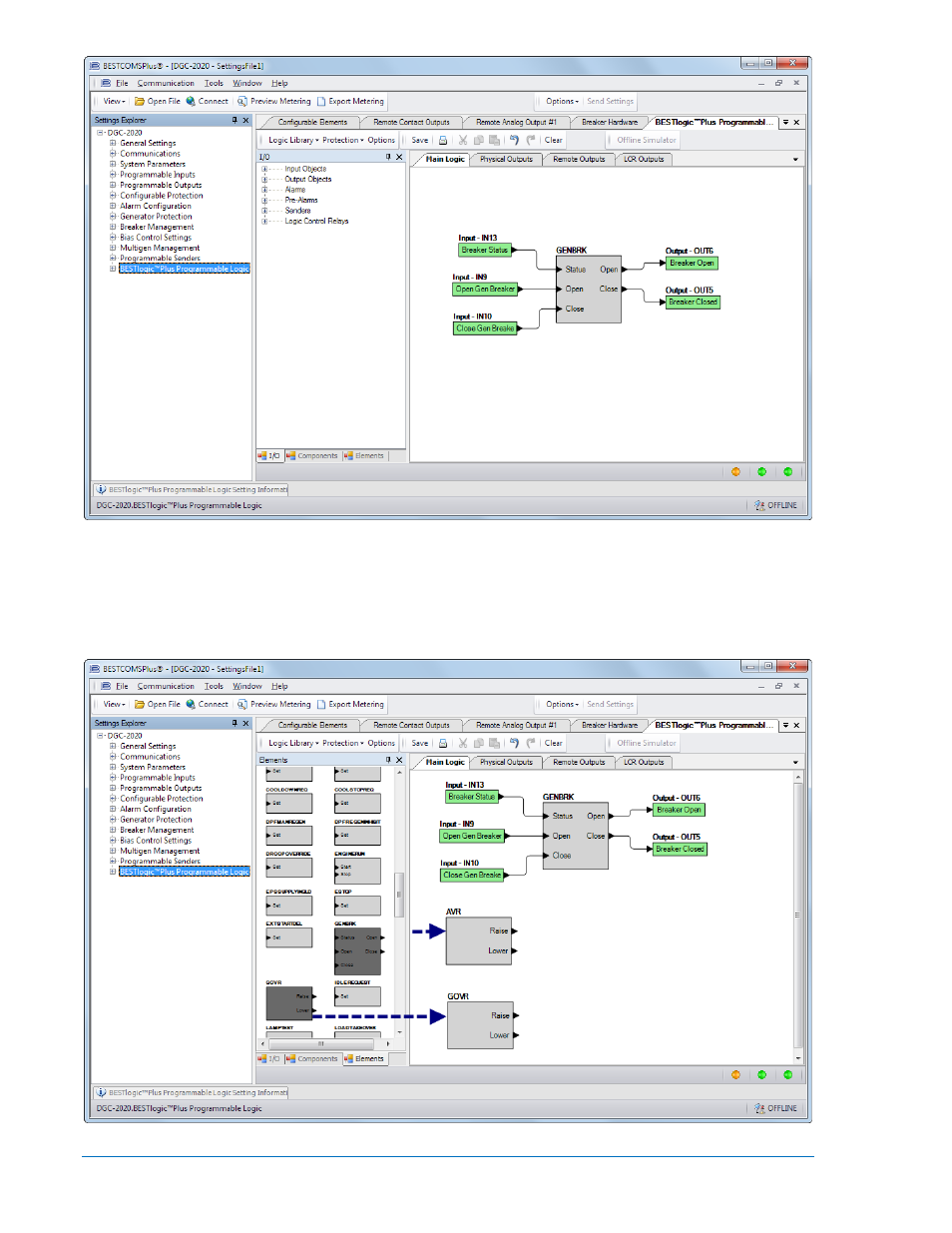Open the Logic Library dropdown in the lower screenshot
The height and width of the screenshot is (1233, 952).
[x=293, y=744]
